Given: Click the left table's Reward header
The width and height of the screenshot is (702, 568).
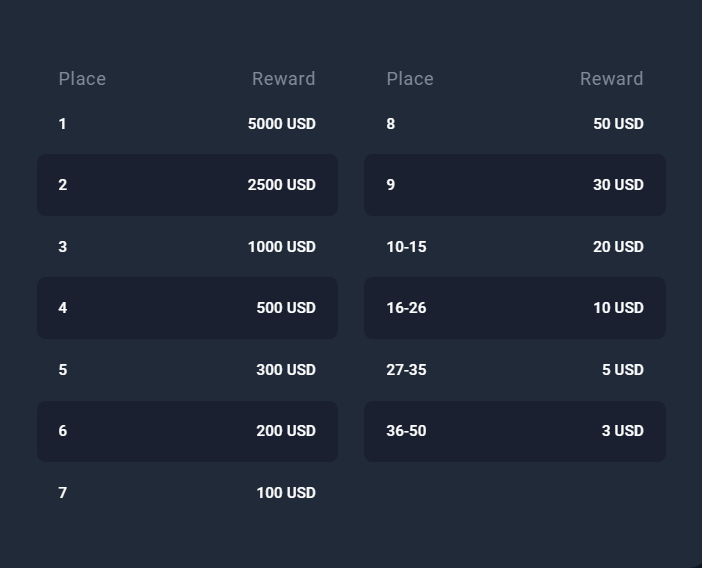Looking at the screenshot, I should (283, 79).
